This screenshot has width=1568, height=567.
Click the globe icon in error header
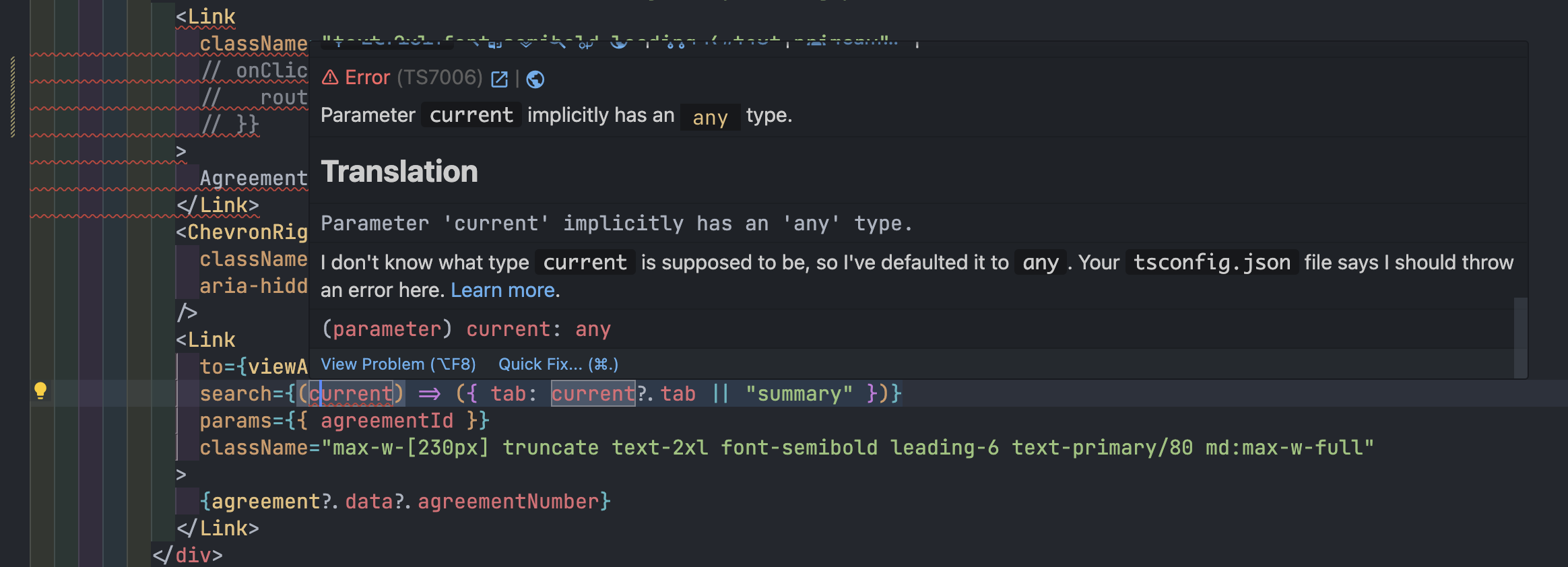[535, 79]
